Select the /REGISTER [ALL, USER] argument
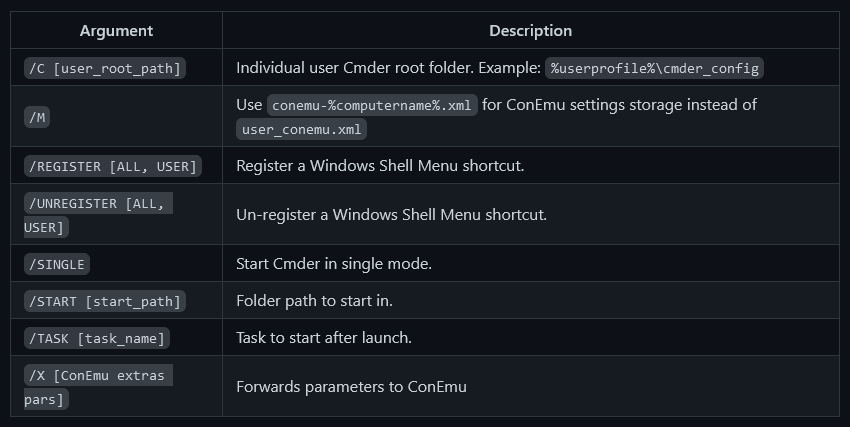This screenshot has width=850, height=427. pos(113,166)
